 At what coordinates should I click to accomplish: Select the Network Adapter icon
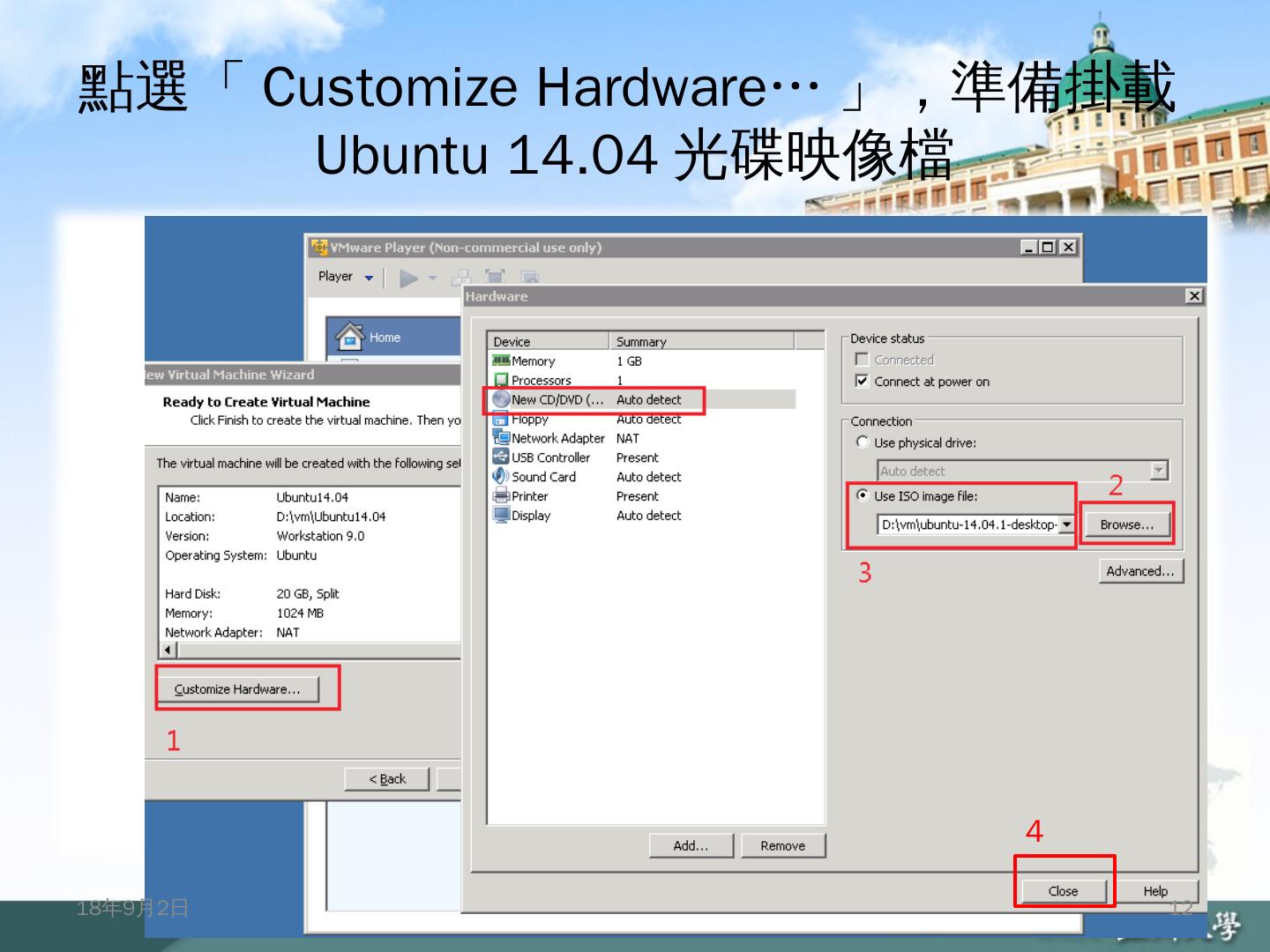click(501, 438)
